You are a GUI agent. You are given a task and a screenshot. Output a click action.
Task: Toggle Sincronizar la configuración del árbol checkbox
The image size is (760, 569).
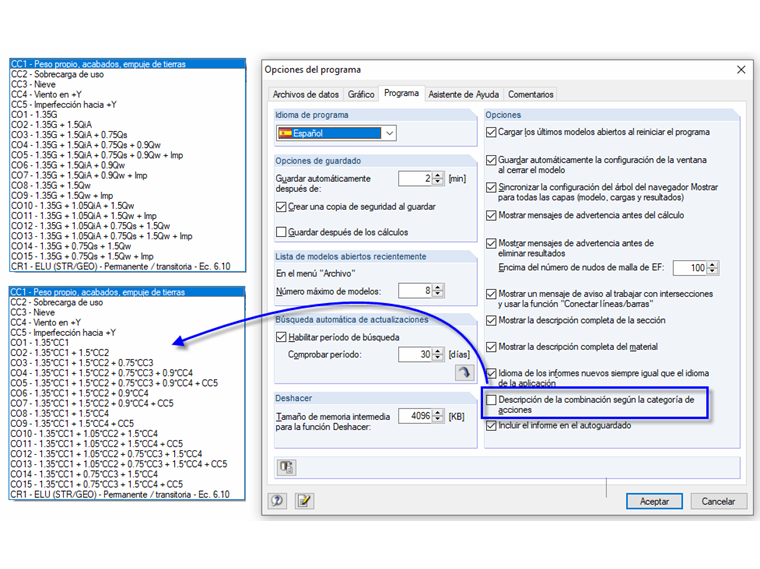491,187
